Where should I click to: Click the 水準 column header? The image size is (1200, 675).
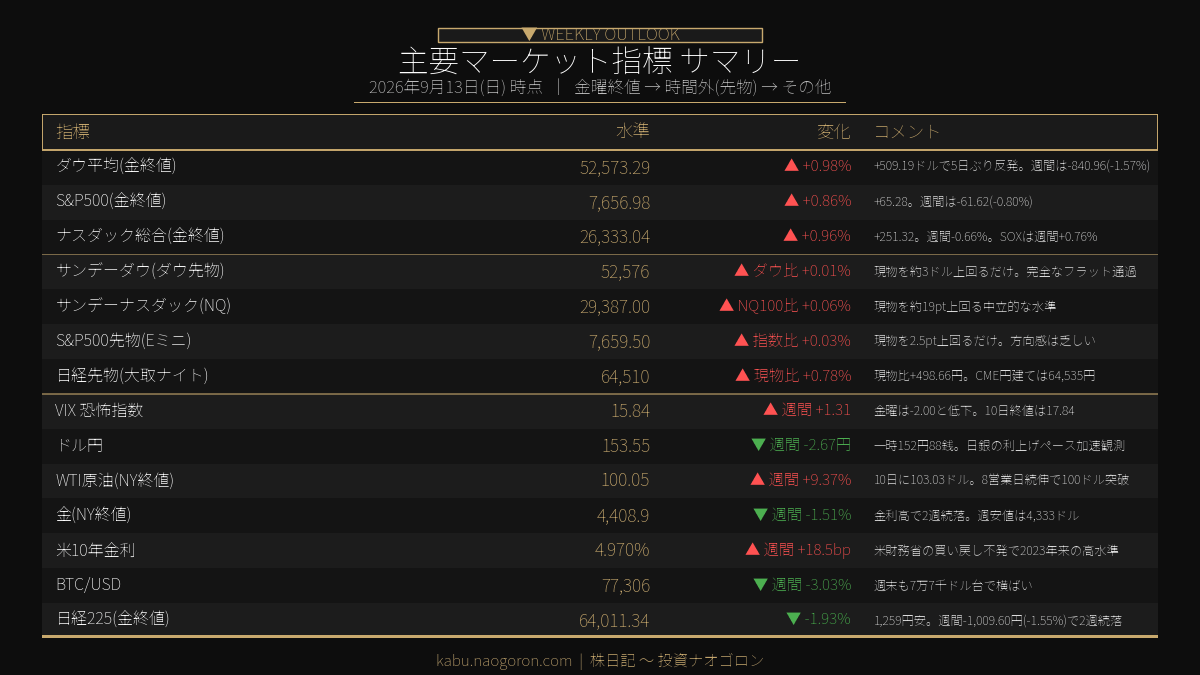(x=633, y=131)
